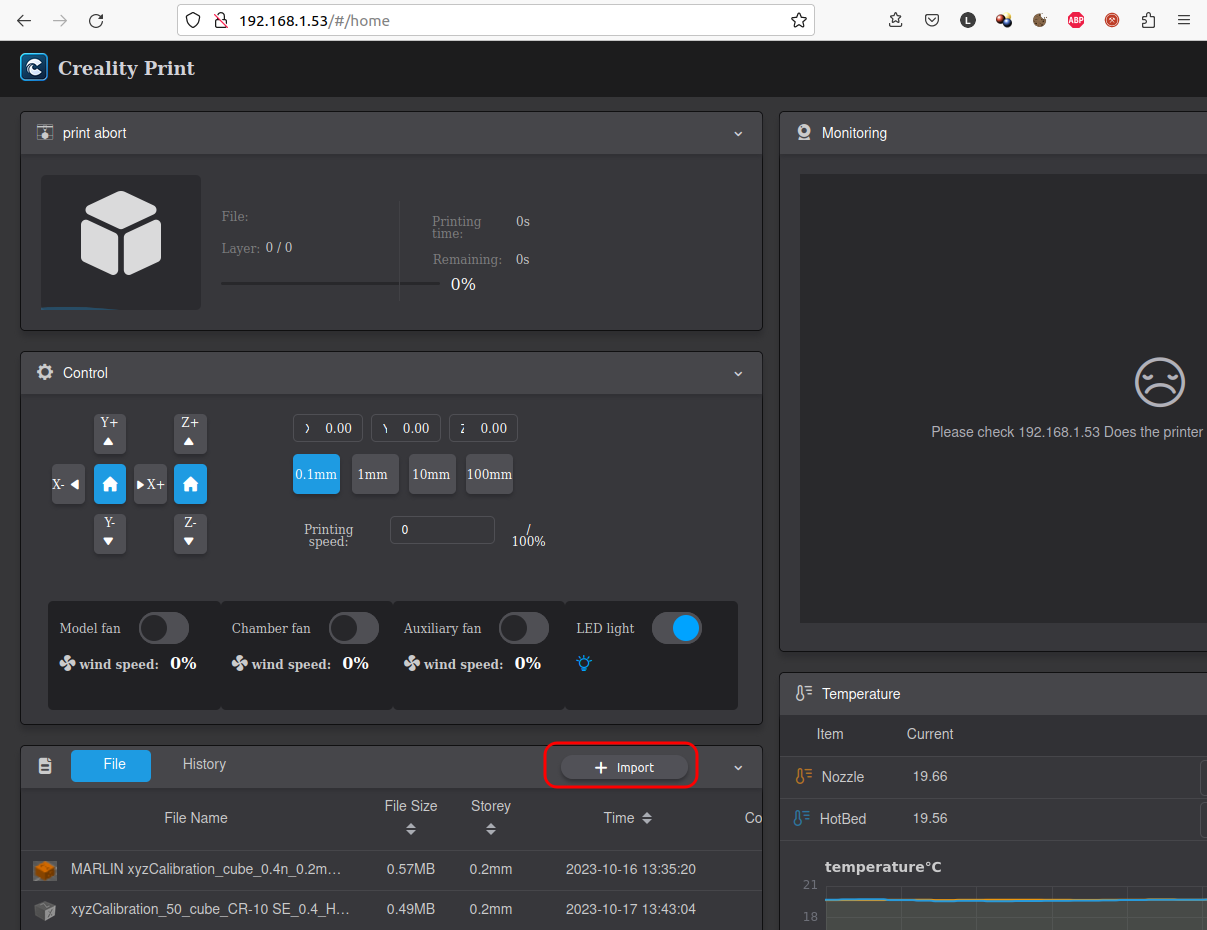Click the 0.57MB file size cell
This screenshot has width=1207, height=930.
point(411,869)
